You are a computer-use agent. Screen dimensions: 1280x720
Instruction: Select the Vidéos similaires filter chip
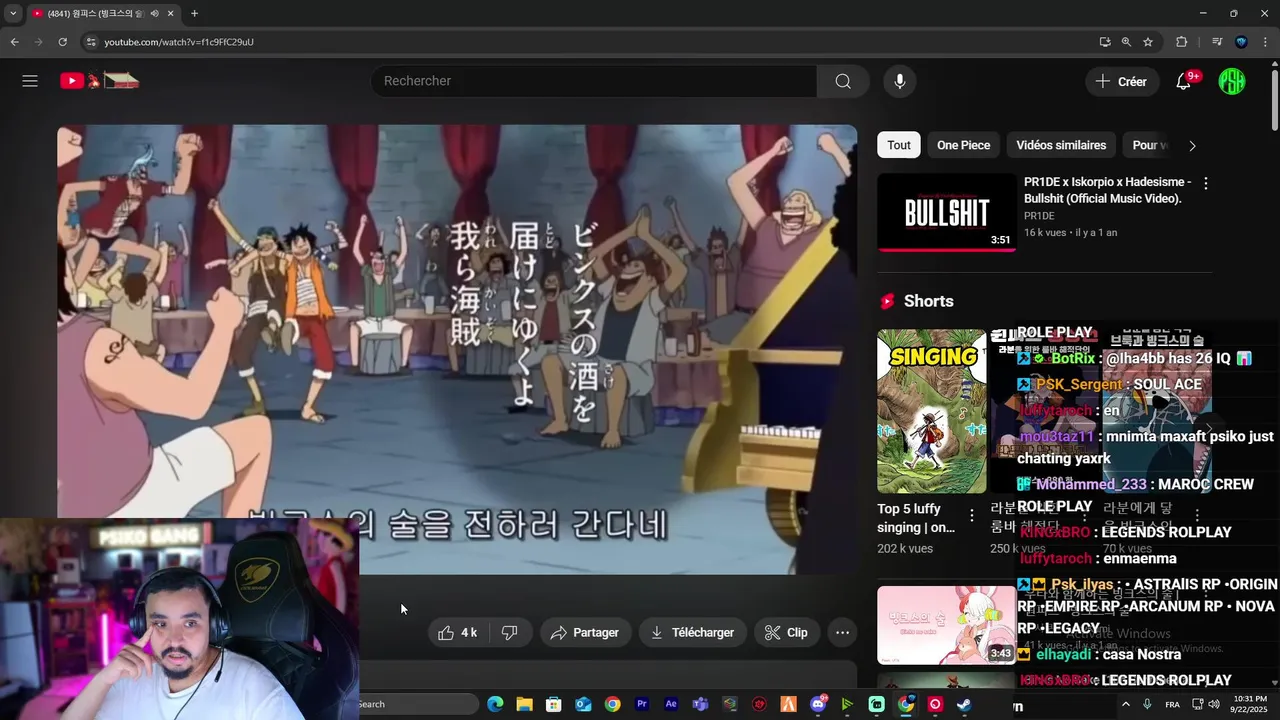[1061, 145]
